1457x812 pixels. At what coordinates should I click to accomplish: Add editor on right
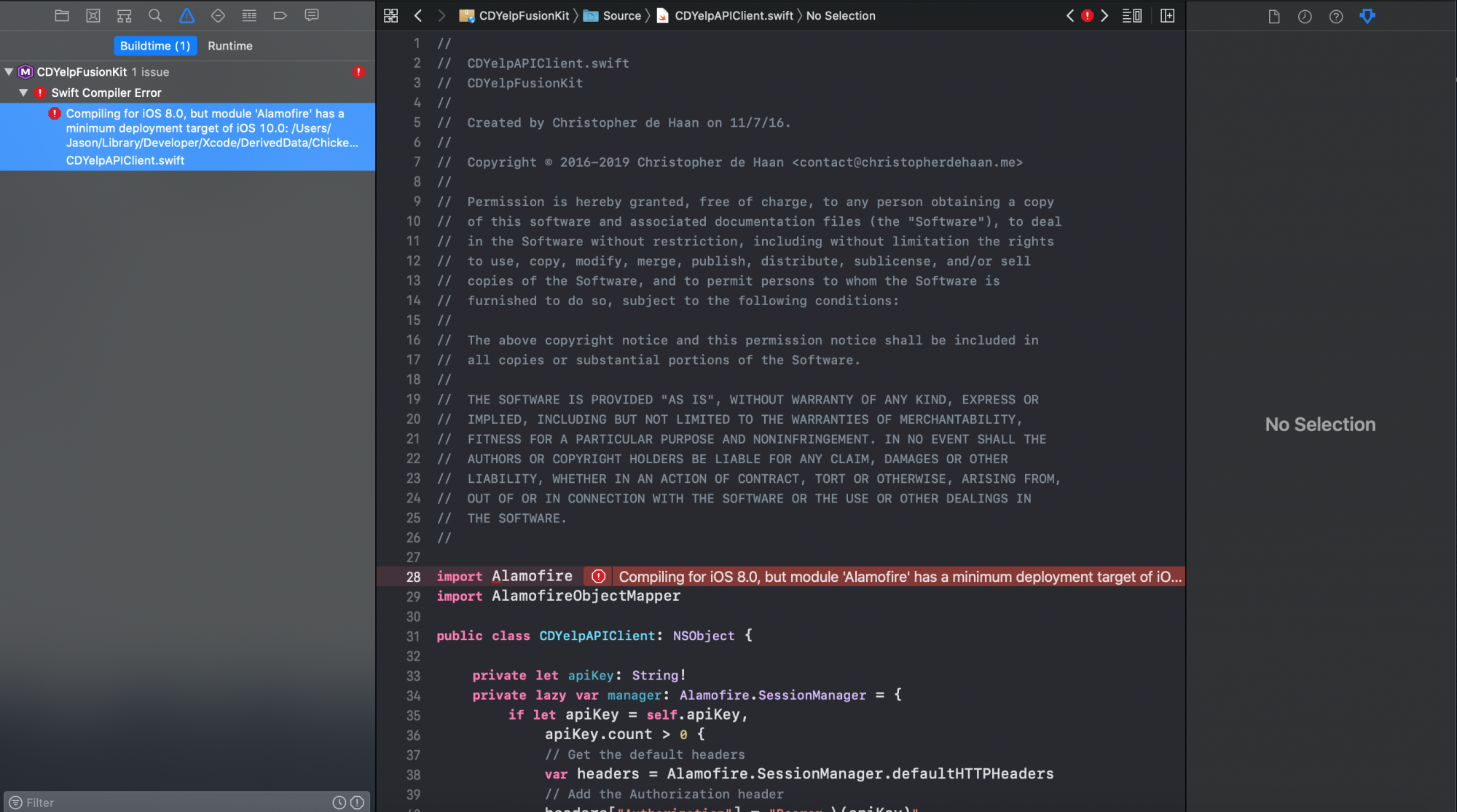pyautogui.click(x=1168, y=15)
